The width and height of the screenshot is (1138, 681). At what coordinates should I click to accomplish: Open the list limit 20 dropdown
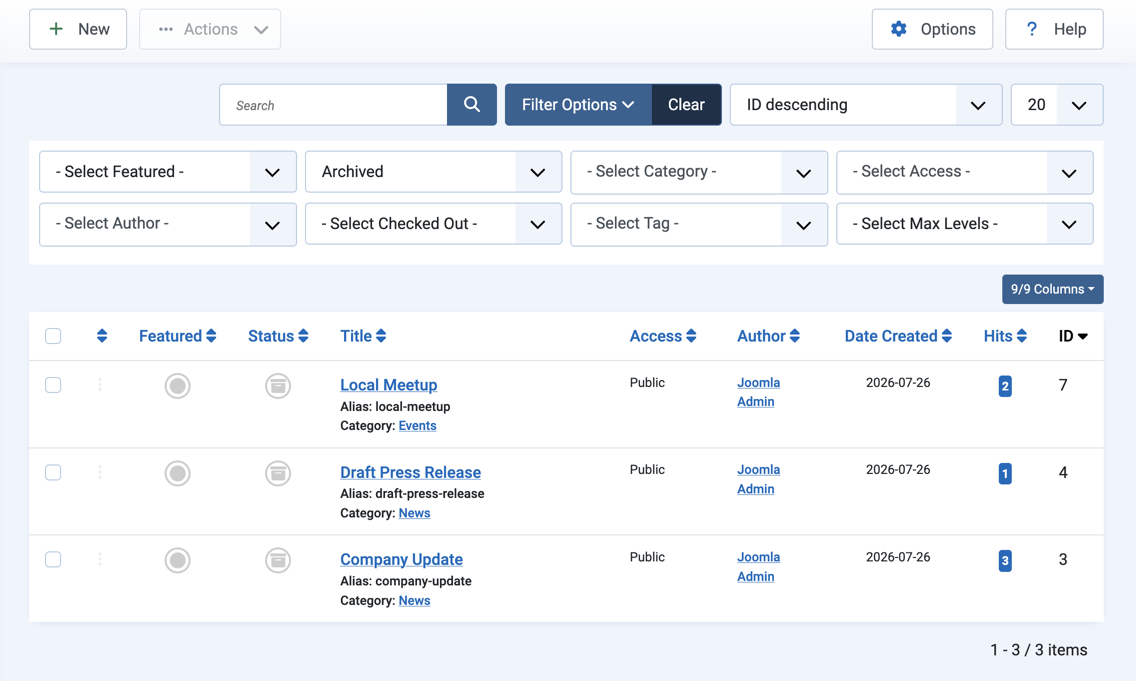[1057, 105]
